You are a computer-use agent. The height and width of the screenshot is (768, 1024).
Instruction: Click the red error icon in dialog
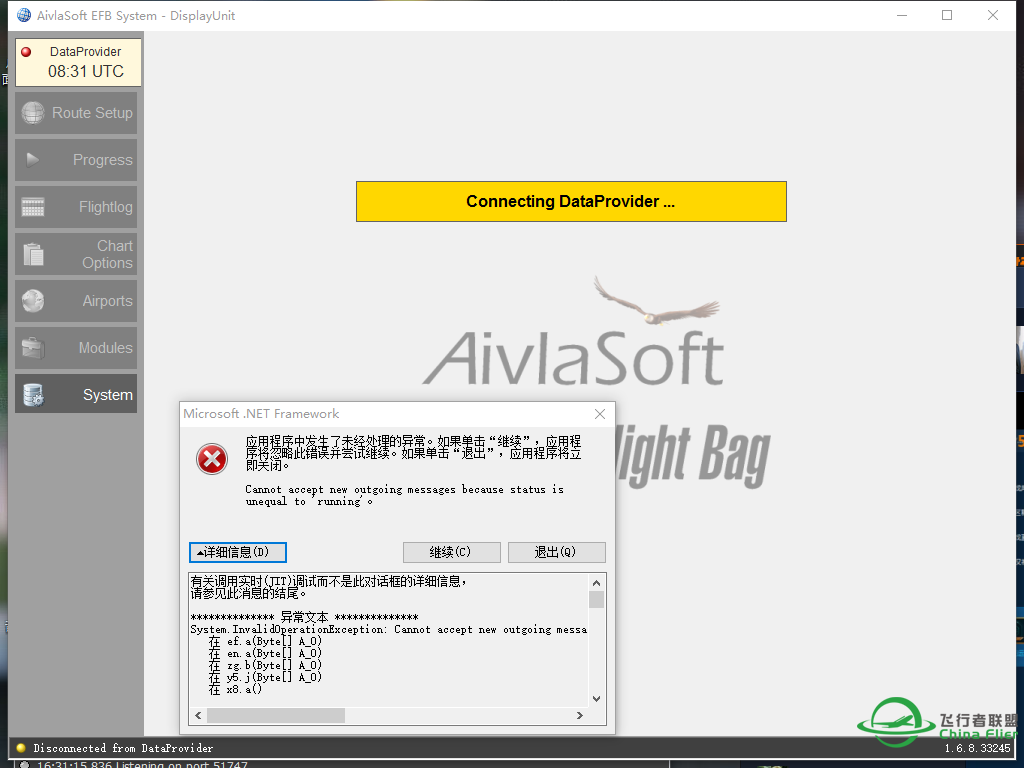212,459
